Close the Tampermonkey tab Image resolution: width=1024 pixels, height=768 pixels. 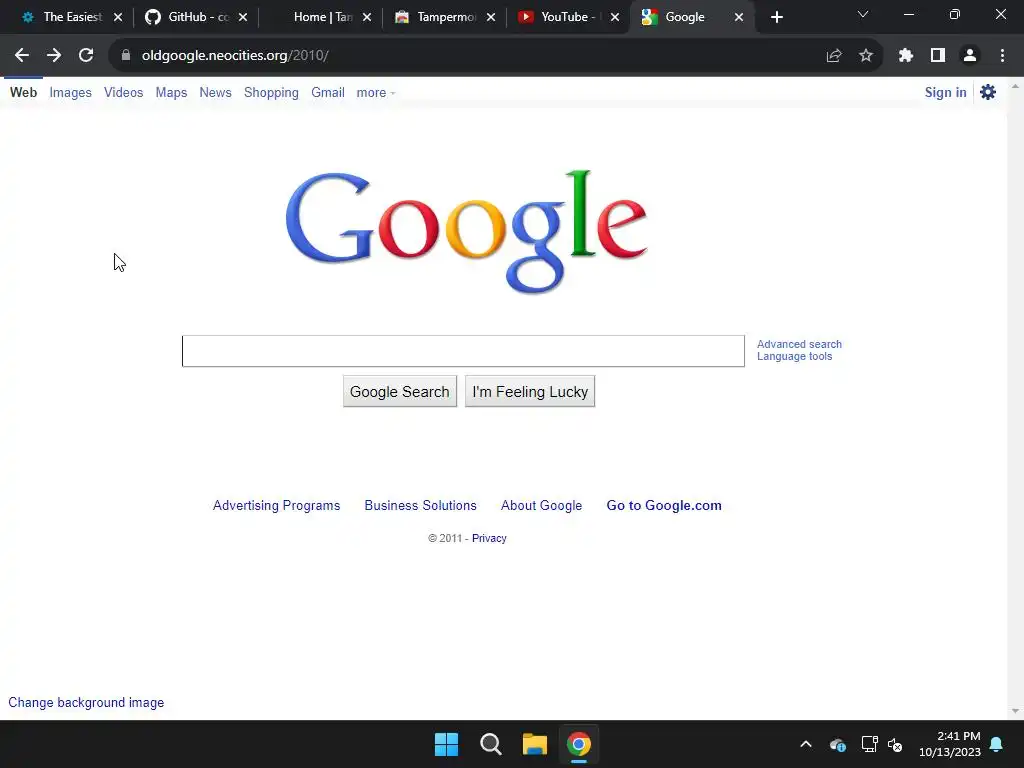(x=491, y=17)
